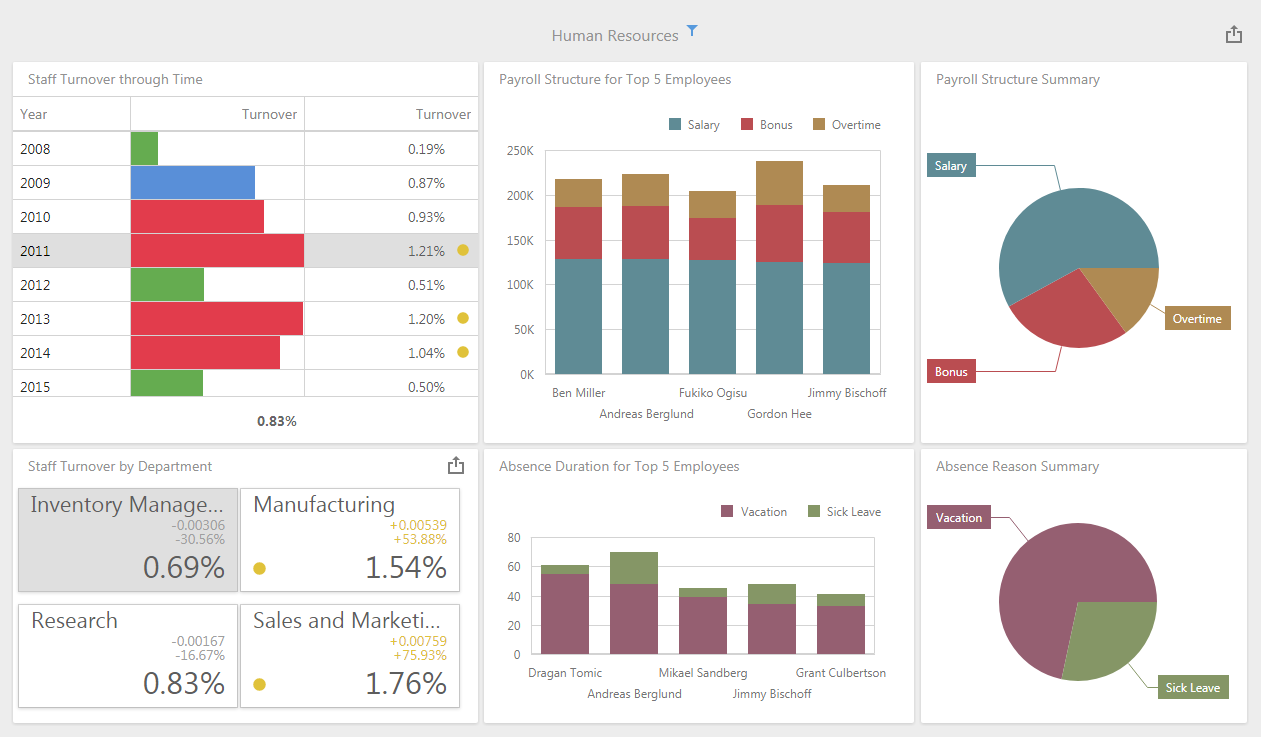Toggle the Sick Leave legend item
This screenshot has width=1261, height=737.
coord(844,512)
